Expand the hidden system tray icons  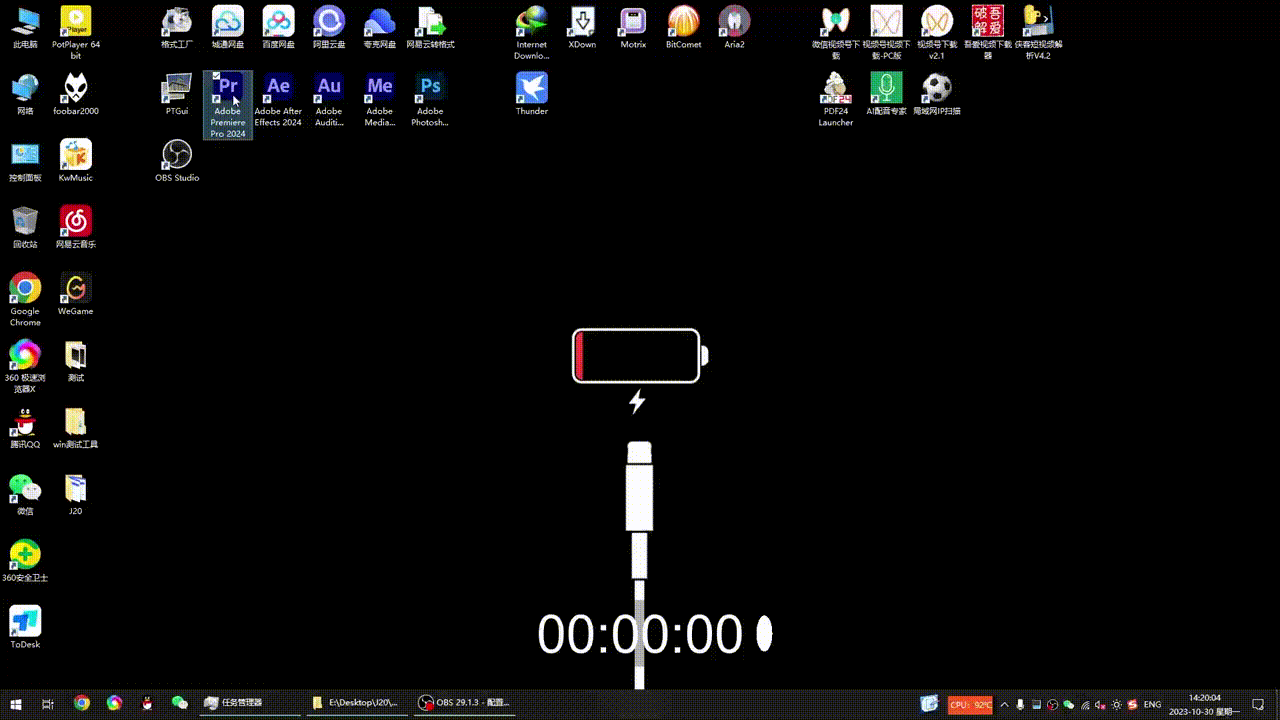click(x=1004, y=704)
